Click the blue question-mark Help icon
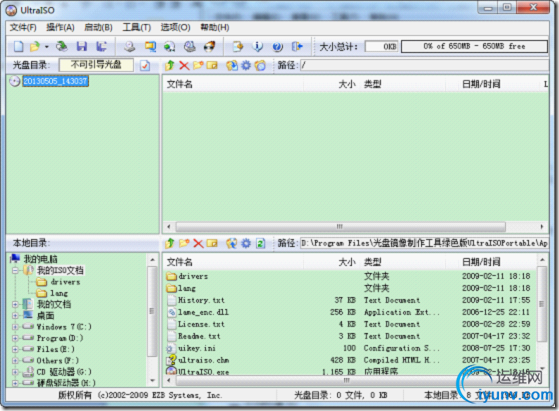The height and width of the screenshot is (411, 559). click(x=277, y=46)
